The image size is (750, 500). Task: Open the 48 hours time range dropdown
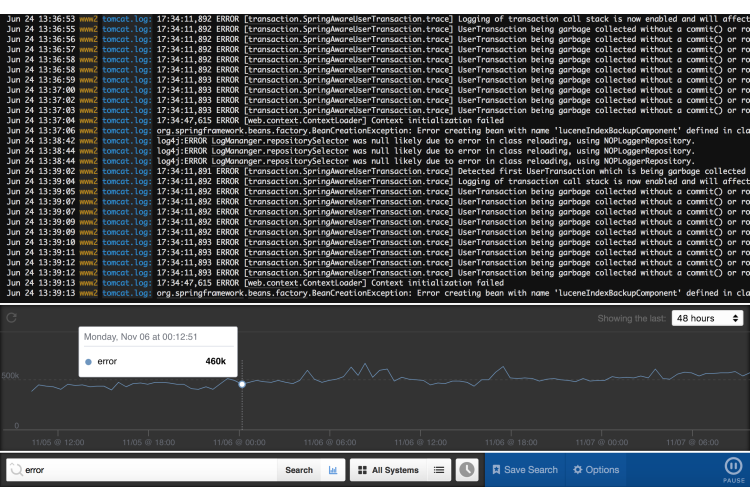707,318
